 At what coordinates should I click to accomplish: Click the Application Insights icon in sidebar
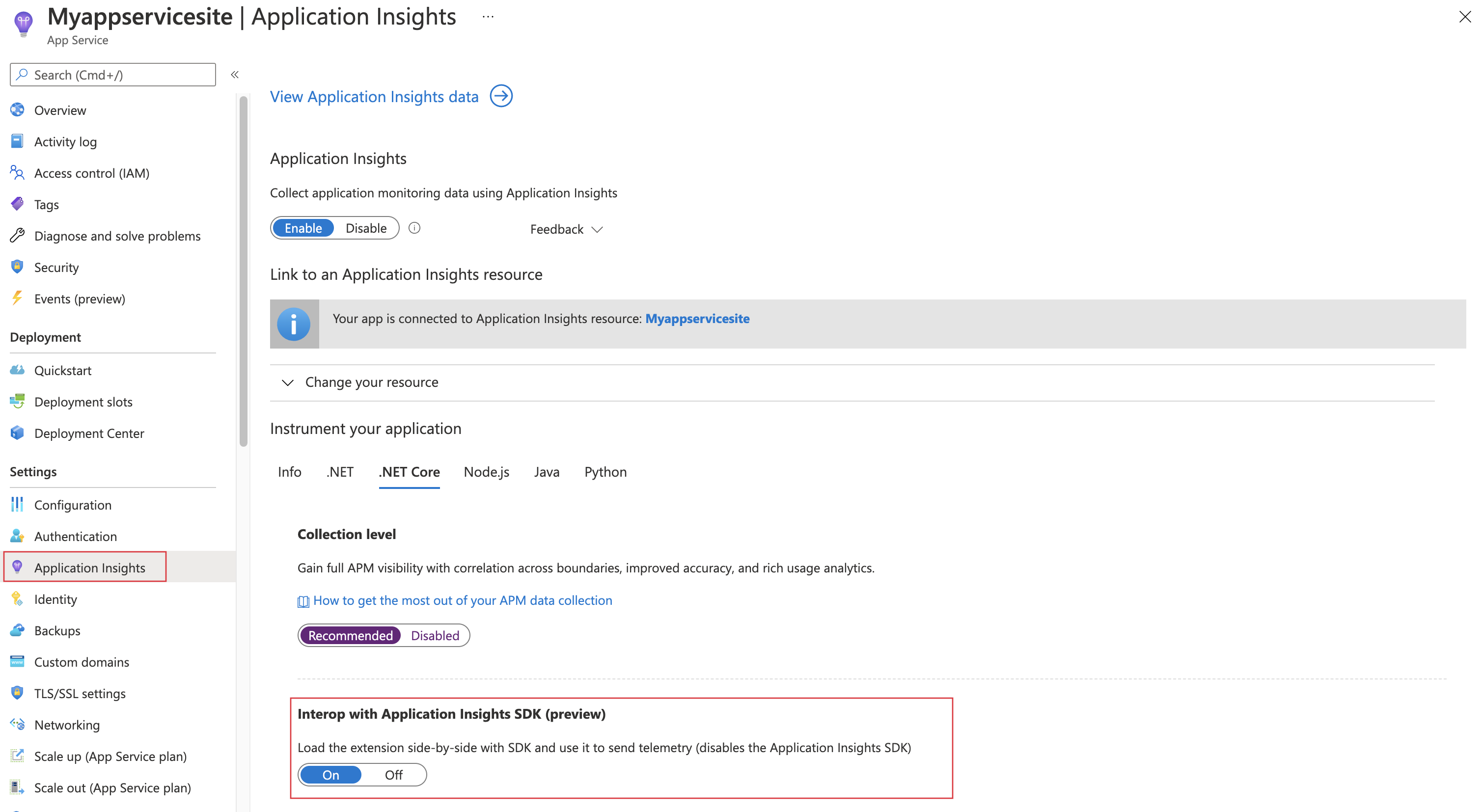click(17, 567)
